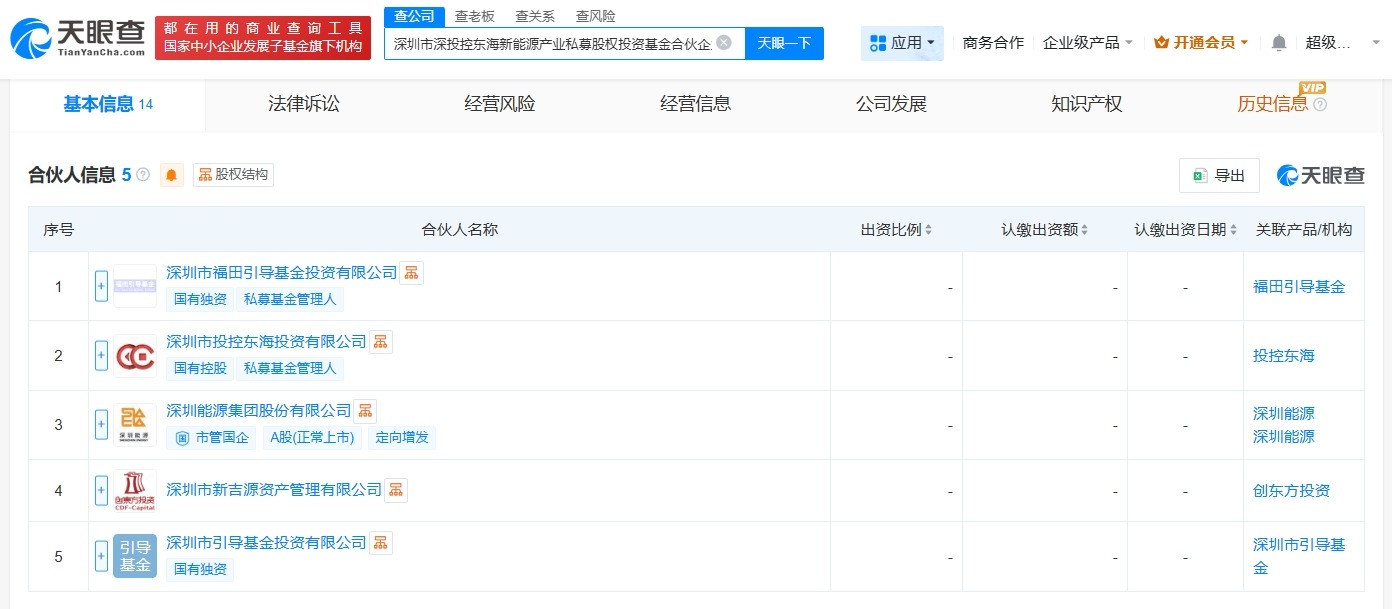Click the 引导基金 logo thumbnail in row five
Screen dimensions: 1392x609
point(134,556)
